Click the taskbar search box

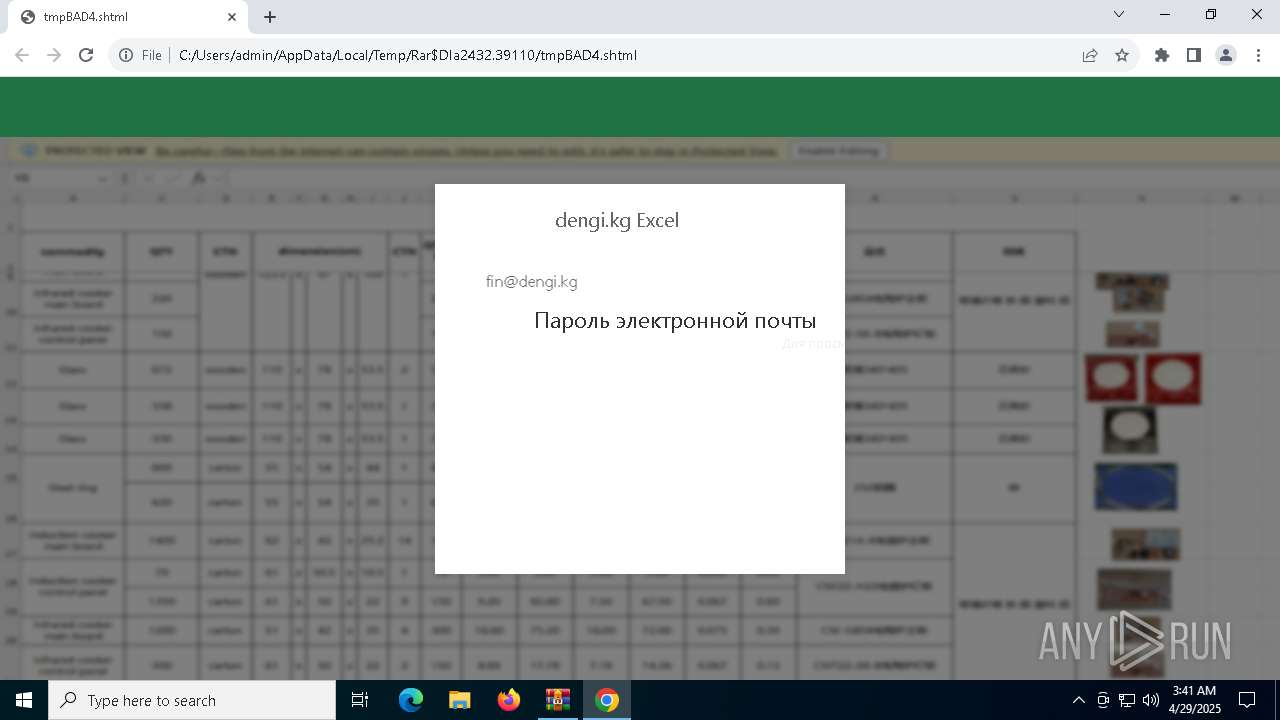click(x=192, y=700)
